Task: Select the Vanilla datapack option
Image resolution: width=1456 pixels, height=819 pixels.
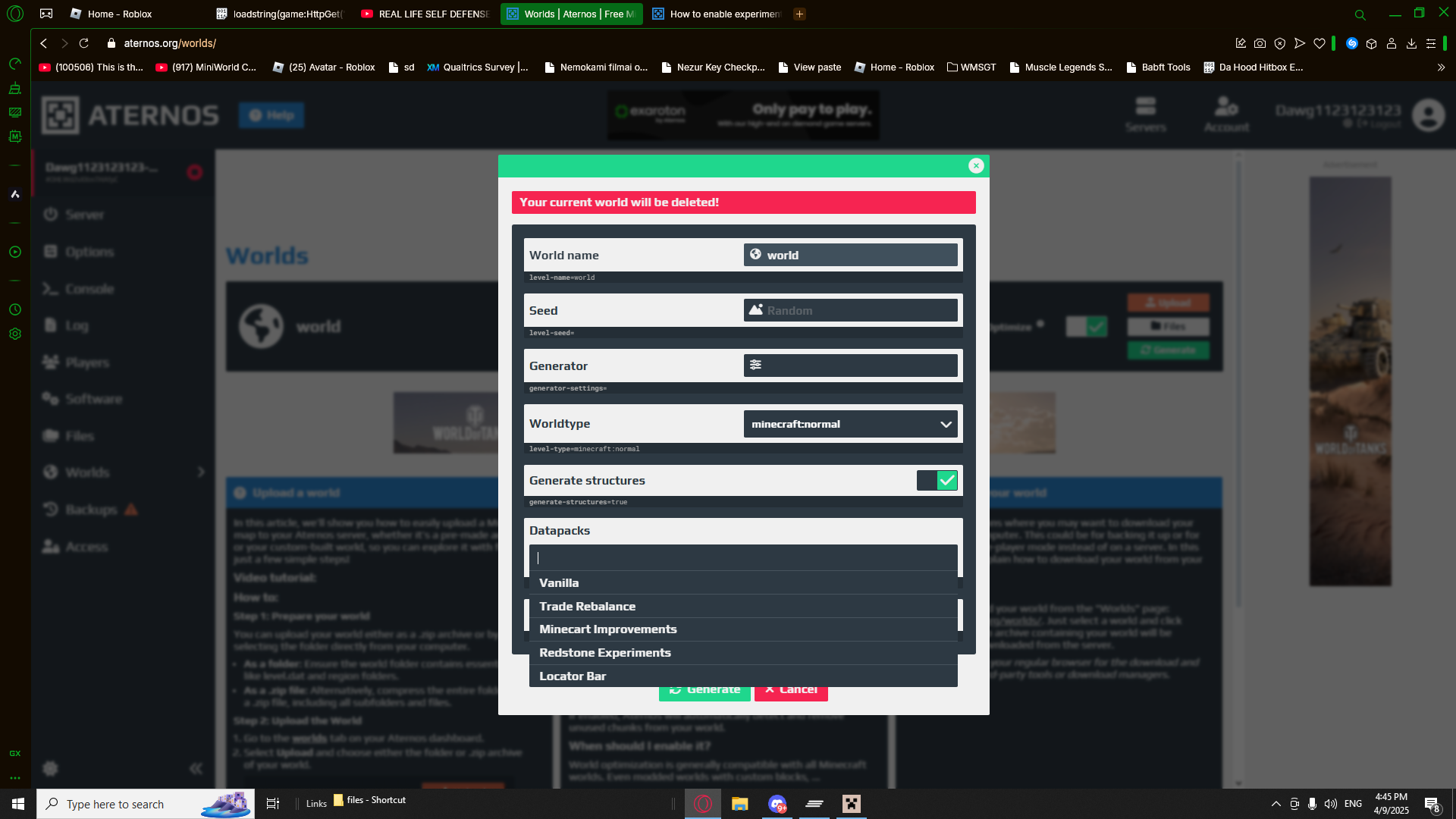Action: pos(743,582)
